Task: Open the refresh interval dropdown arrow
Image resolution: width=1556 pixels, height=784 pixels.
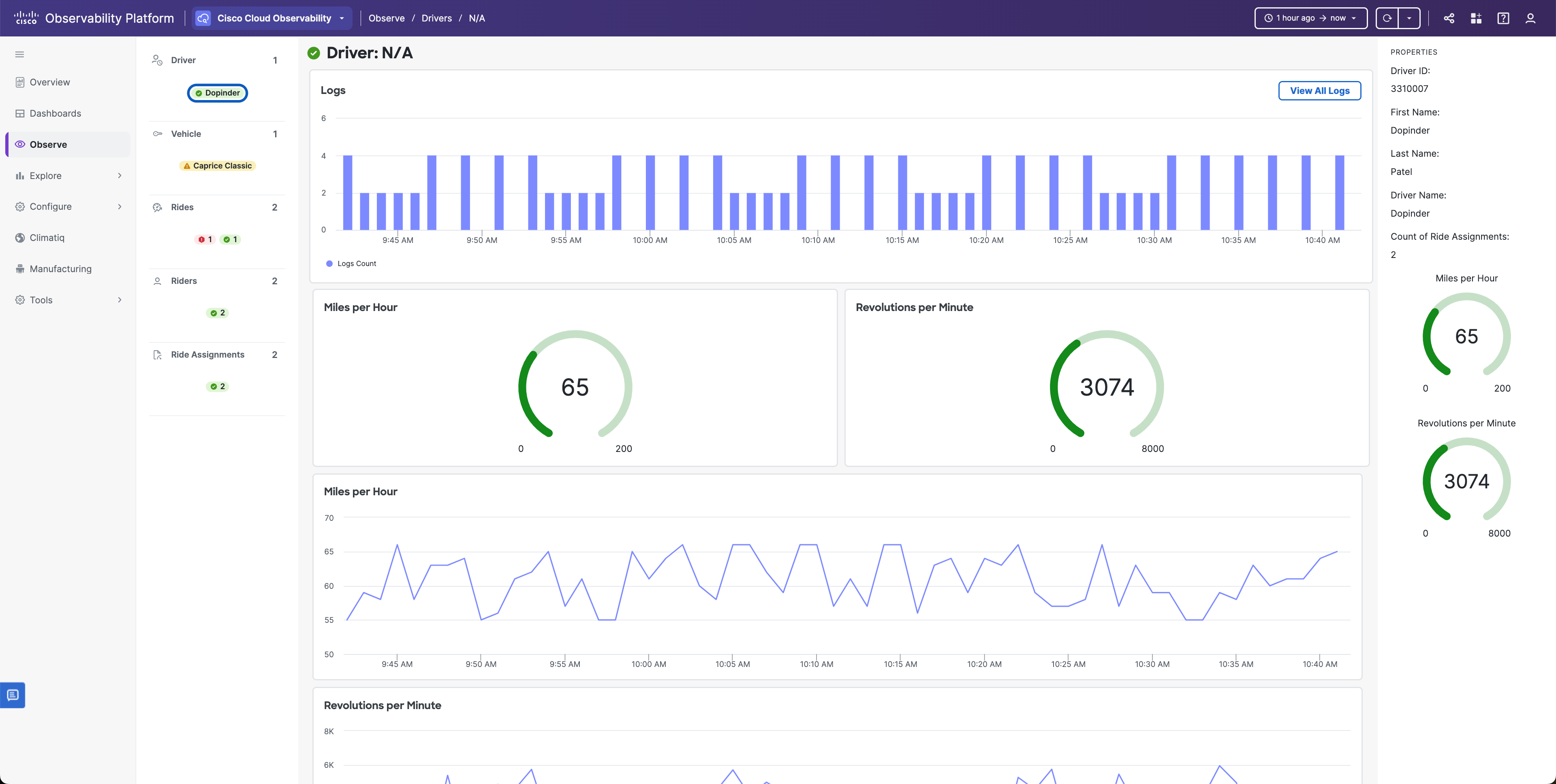Action: click(1409, 18)
